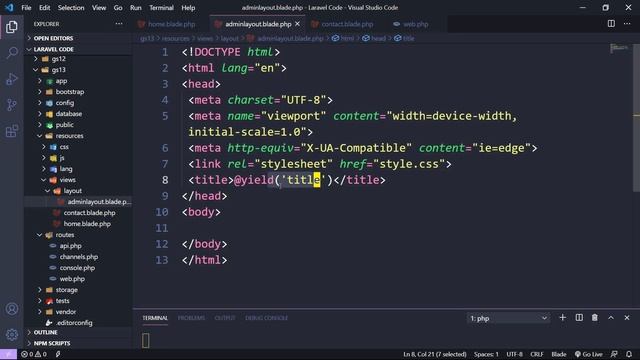Create a new terminal with plus icon
This screenshot has height=360, width=640.
[562, 318]
